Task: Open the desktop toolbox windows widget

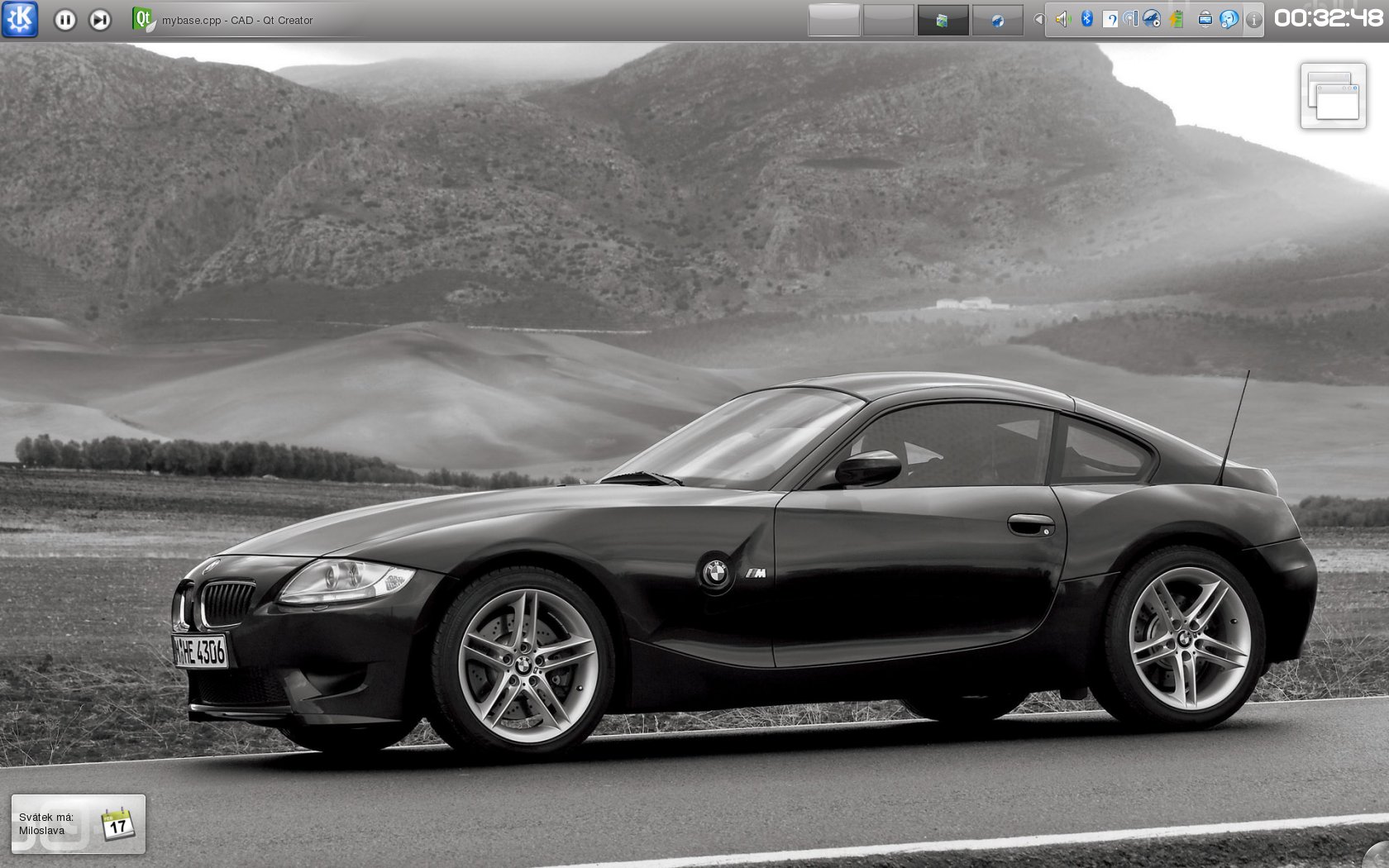Action: (x=1333, y=96)
